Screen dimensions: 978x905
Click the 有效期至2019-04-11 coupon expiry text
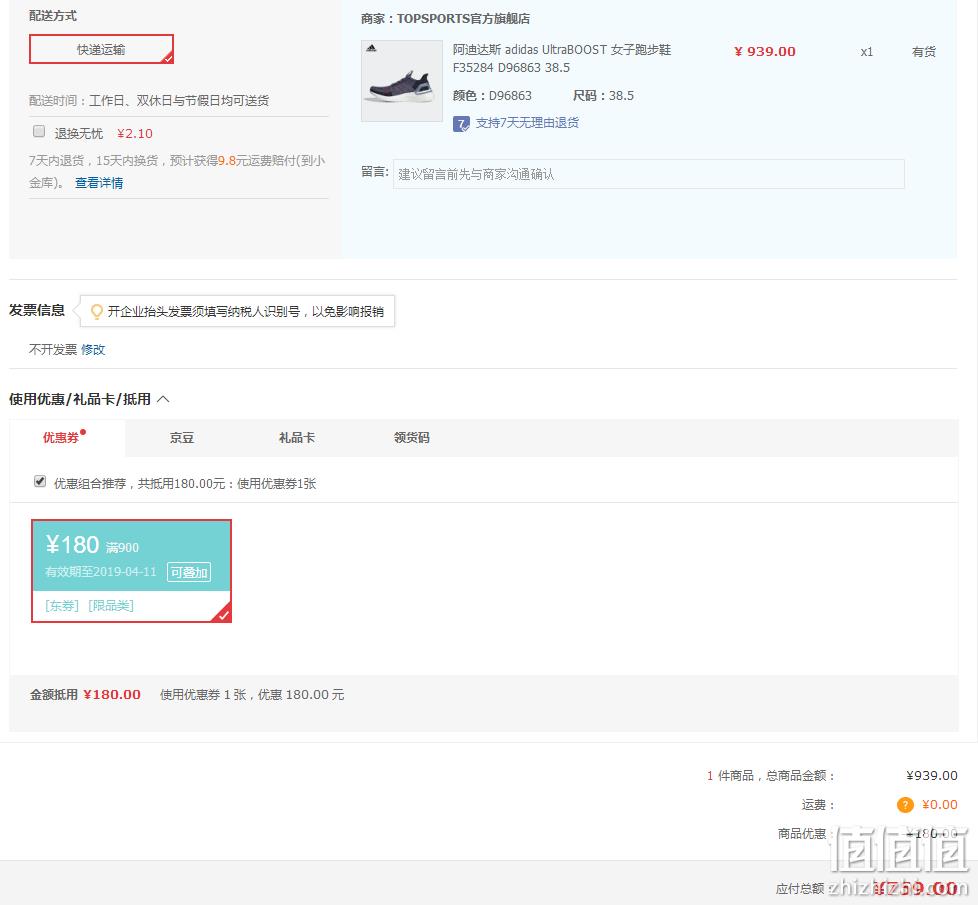click(100, 571)
